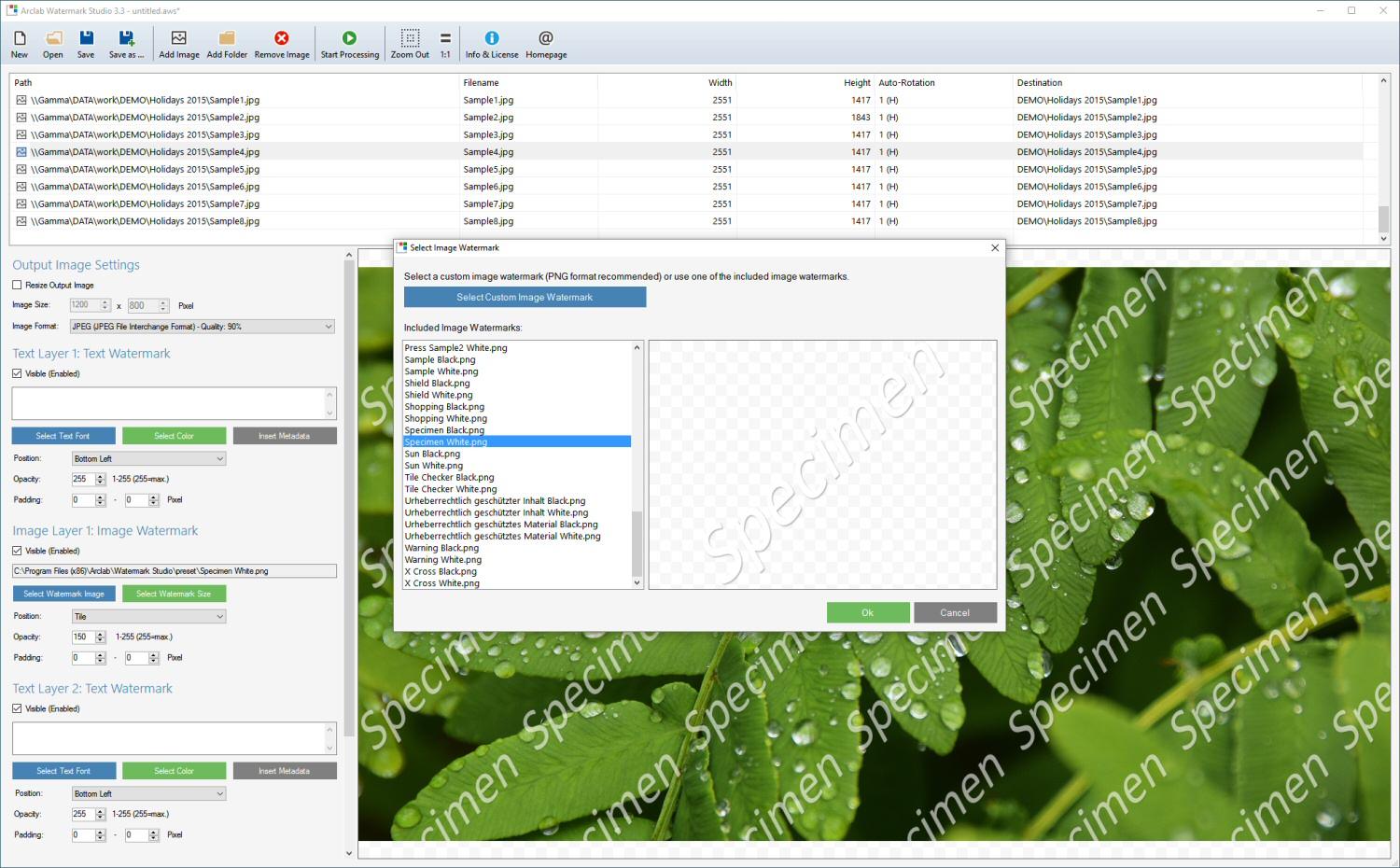Click Select Text Font in Text Layer 1
The width and height of the screenshot is (1400, 868).
(63, 436)
